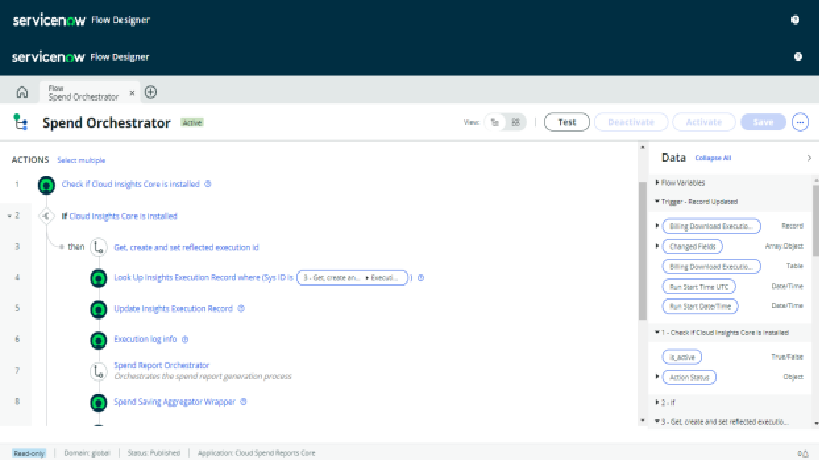Click the status bar right corner icon
The height and width of the screenshot is (460, 819).
pyautogui.click(x=803, y=454)
